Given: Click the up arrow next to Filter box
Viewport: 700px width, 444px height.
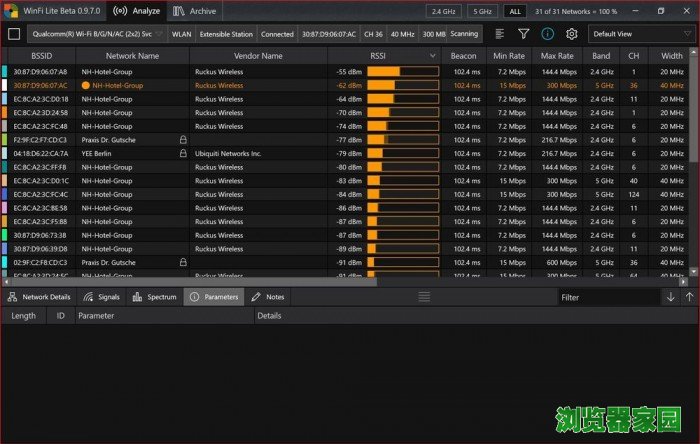Looking at the screenshot, I should 689,297.
